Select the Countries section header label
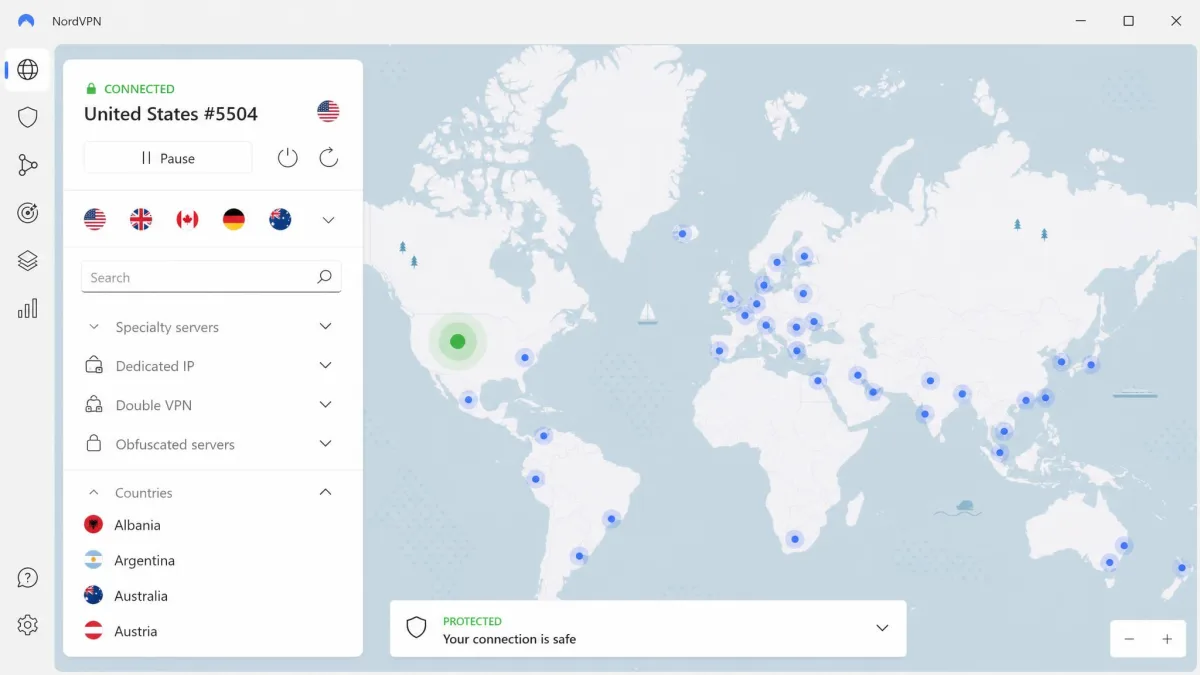The width and height of the screenshot is (1200, 675). [144, 493]
